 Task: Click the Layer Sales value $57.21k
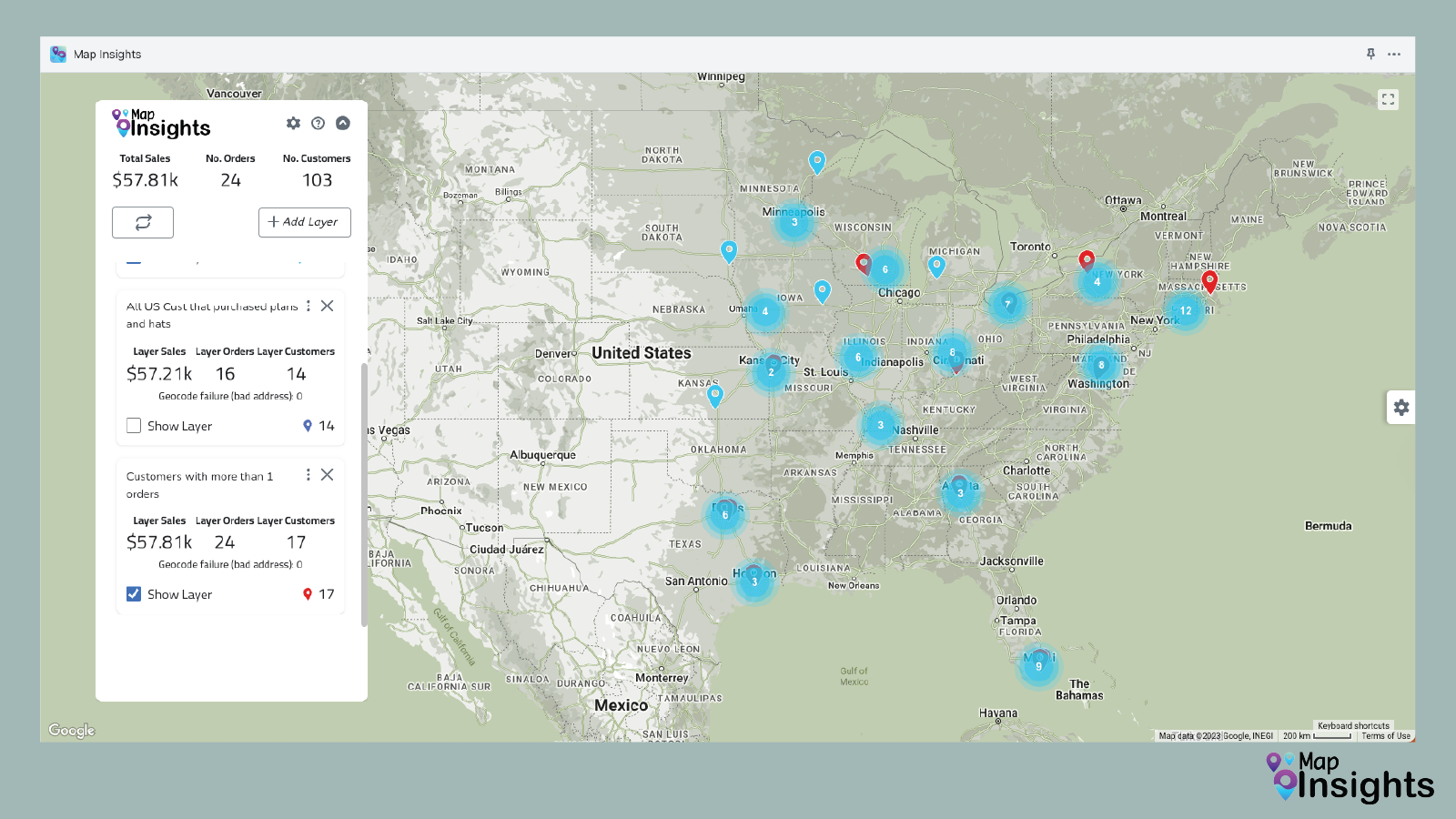coord(159,374)
